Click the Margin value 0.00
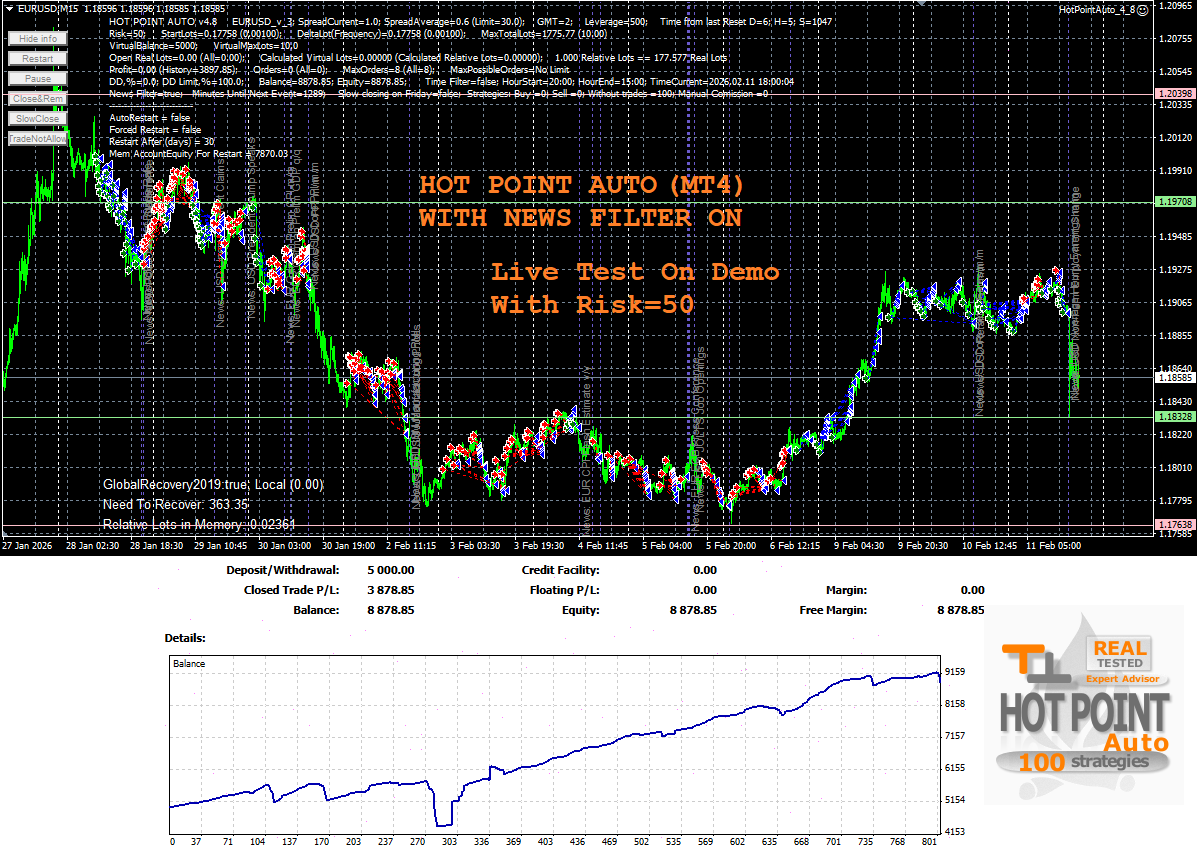 [x=973, y=590]
